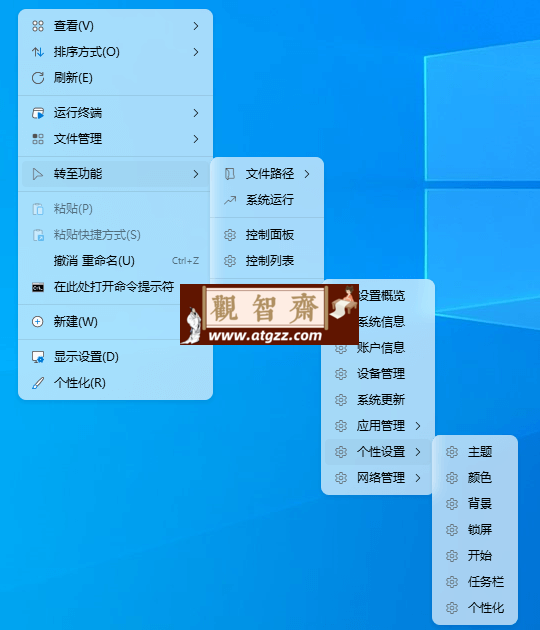This screenshot has width=540, height=630.
Task: Click the 系统运行 arrow icon
Action: (x=230, y=200)
